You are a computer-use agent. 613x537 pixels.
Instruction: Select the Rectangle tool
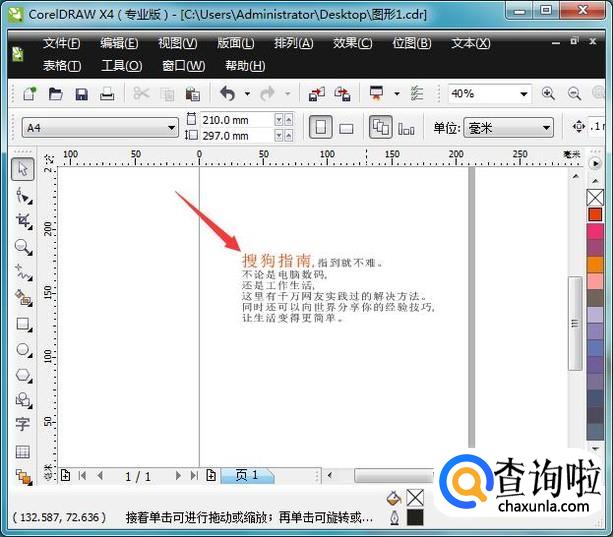[x=23, y=324]
